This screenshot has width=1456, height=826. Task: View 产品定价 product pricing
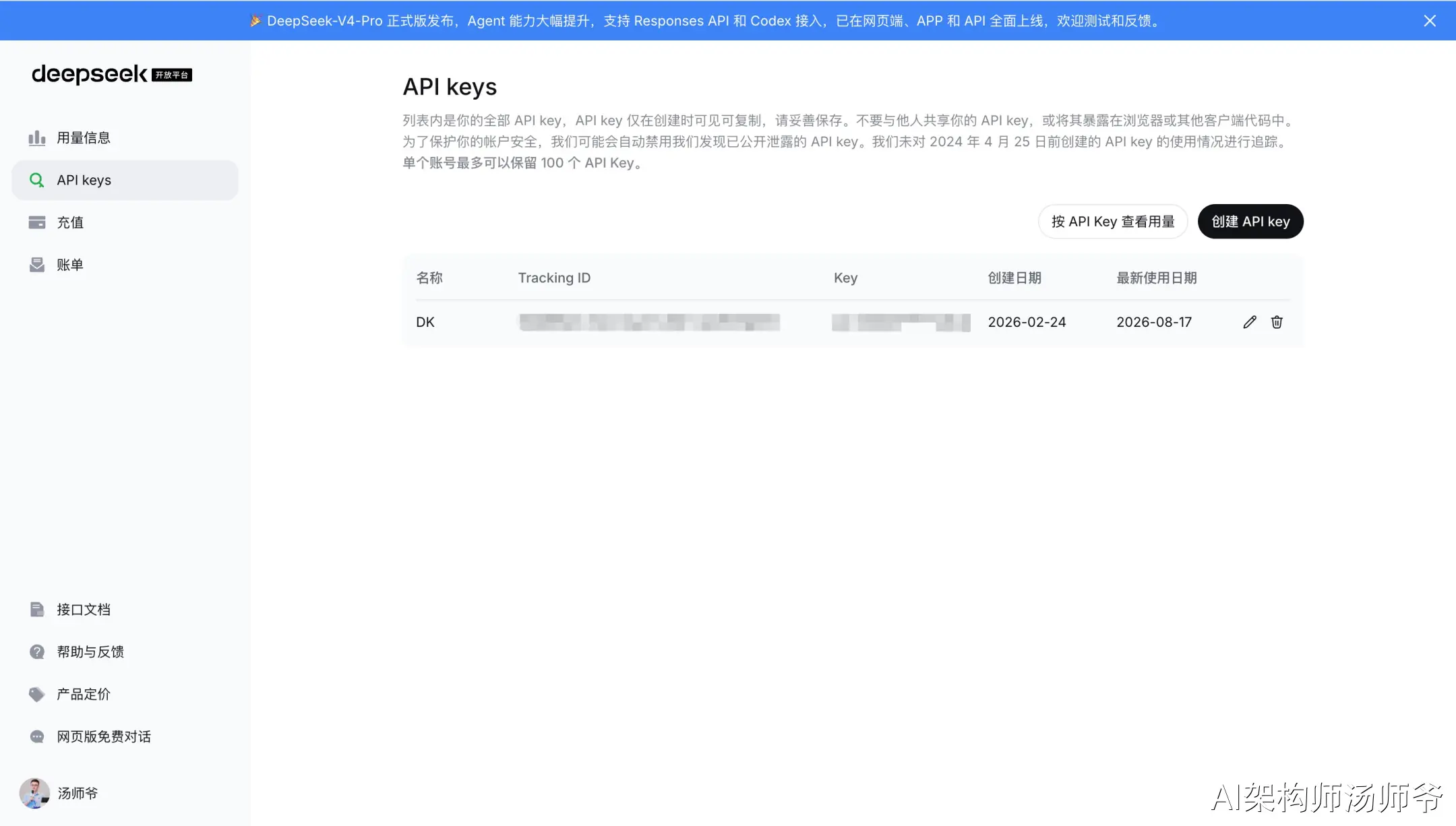coord(125,694)
